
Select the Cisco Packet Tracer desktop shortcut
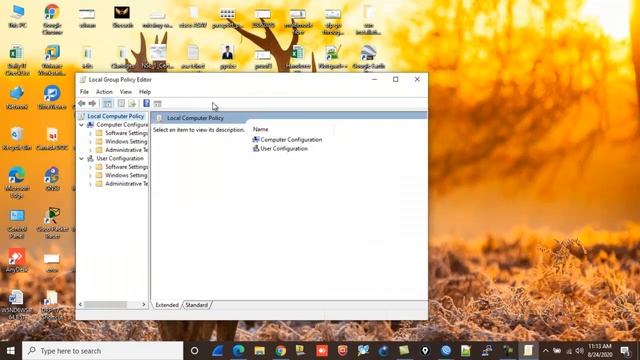(52, 223)
